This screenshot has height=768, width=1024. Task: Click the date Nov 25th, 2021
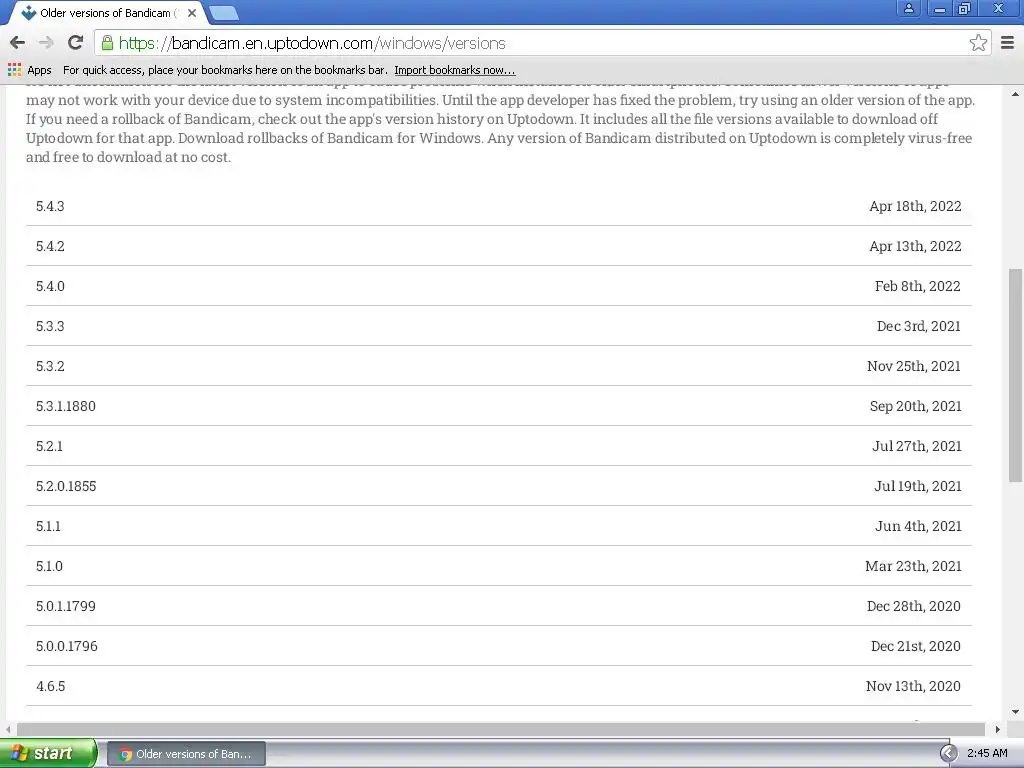tap(914, 366)
